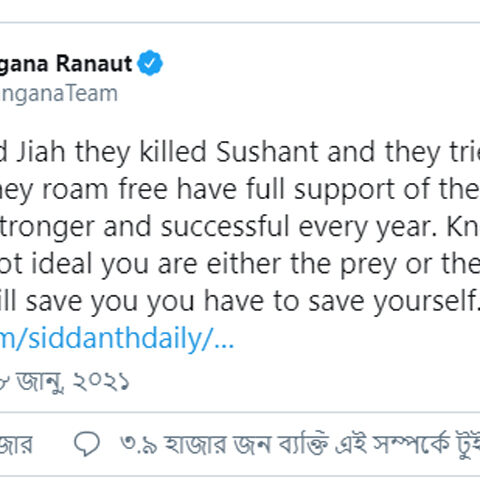The width and height of the screenshot is (480, 483).
Task: Click the line "save you you have to save yourself"
Action: 240,302
